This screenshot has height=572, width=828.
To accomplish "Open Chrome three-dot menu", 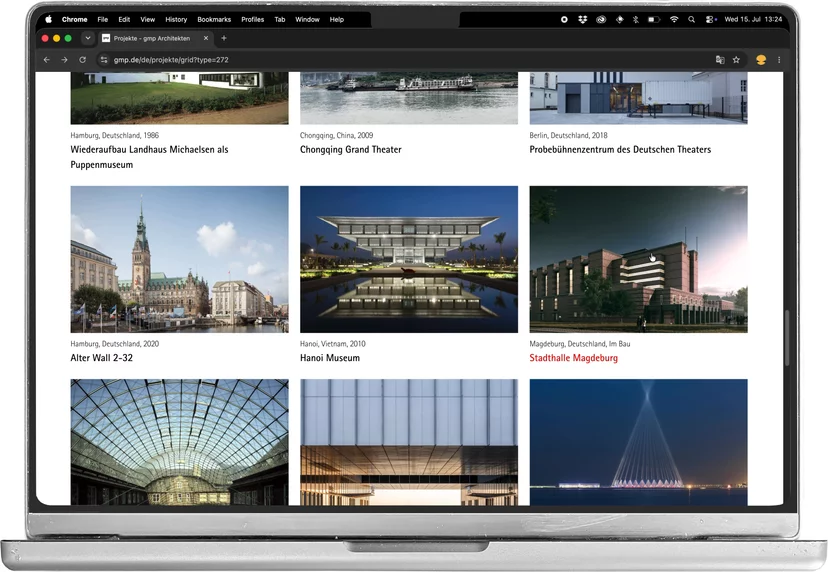I will 779,60.
